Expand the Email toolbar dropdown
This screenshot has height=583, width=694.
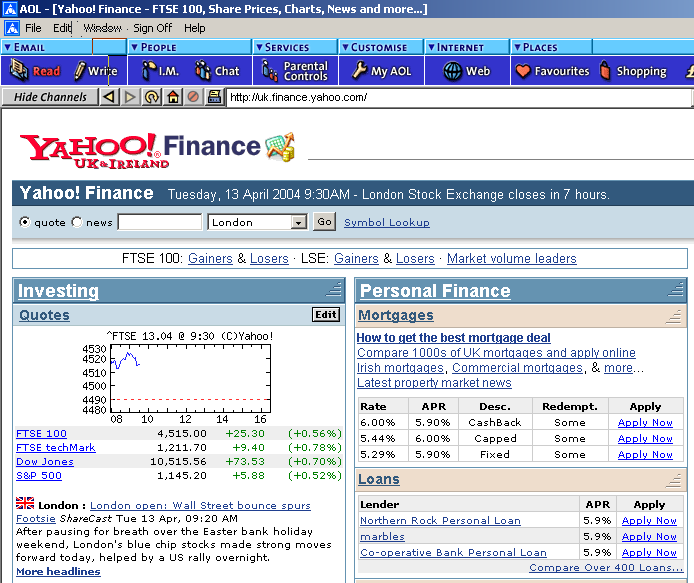[8, 47]
